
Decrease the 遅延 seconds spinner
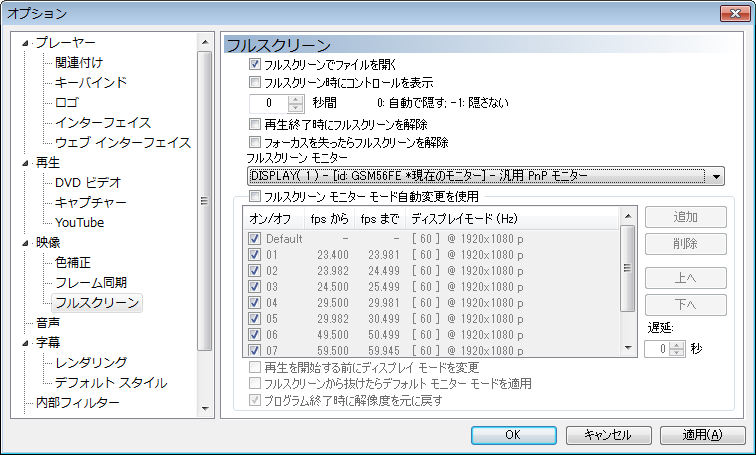point(677,352)
